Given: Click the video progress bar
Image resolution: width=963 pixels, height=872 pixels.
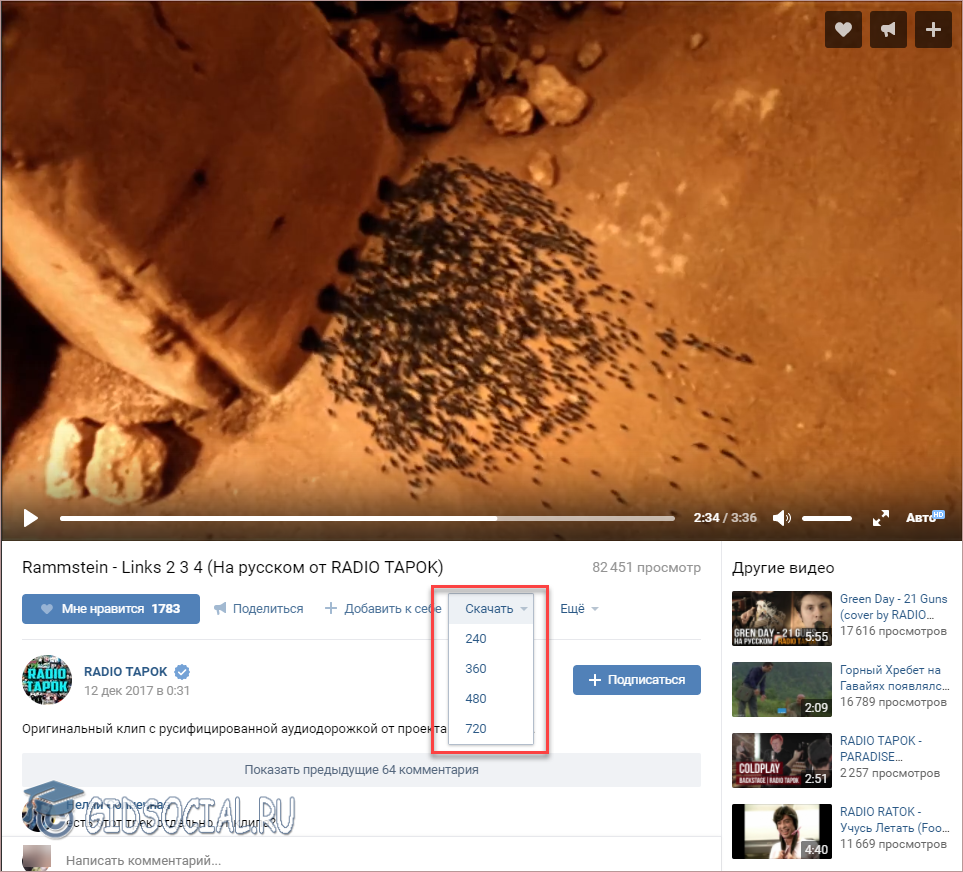Looking at the screenshot, I should click(367, 518).
